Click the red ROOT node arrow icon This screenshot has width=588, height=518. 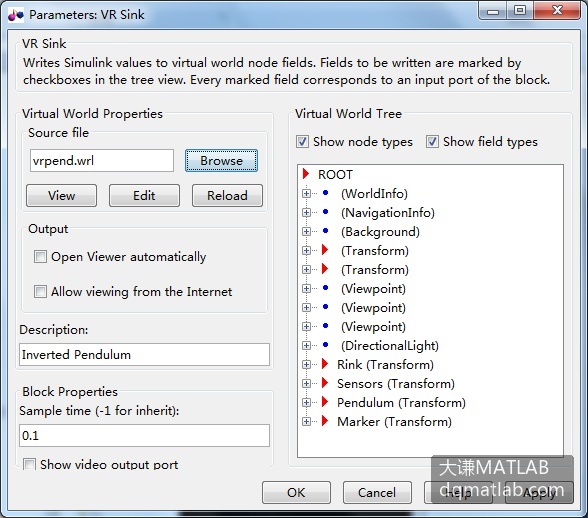(x=306, y=174)
